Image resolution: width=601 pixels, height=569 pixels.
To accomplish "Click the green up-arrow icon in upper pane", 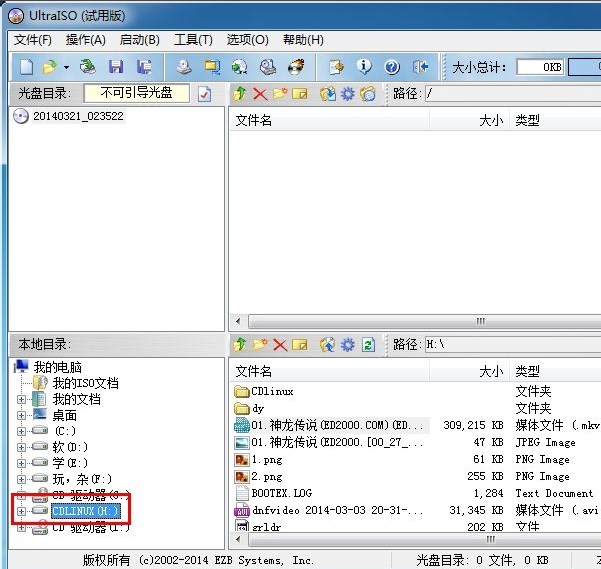I will tap(240, 94).
